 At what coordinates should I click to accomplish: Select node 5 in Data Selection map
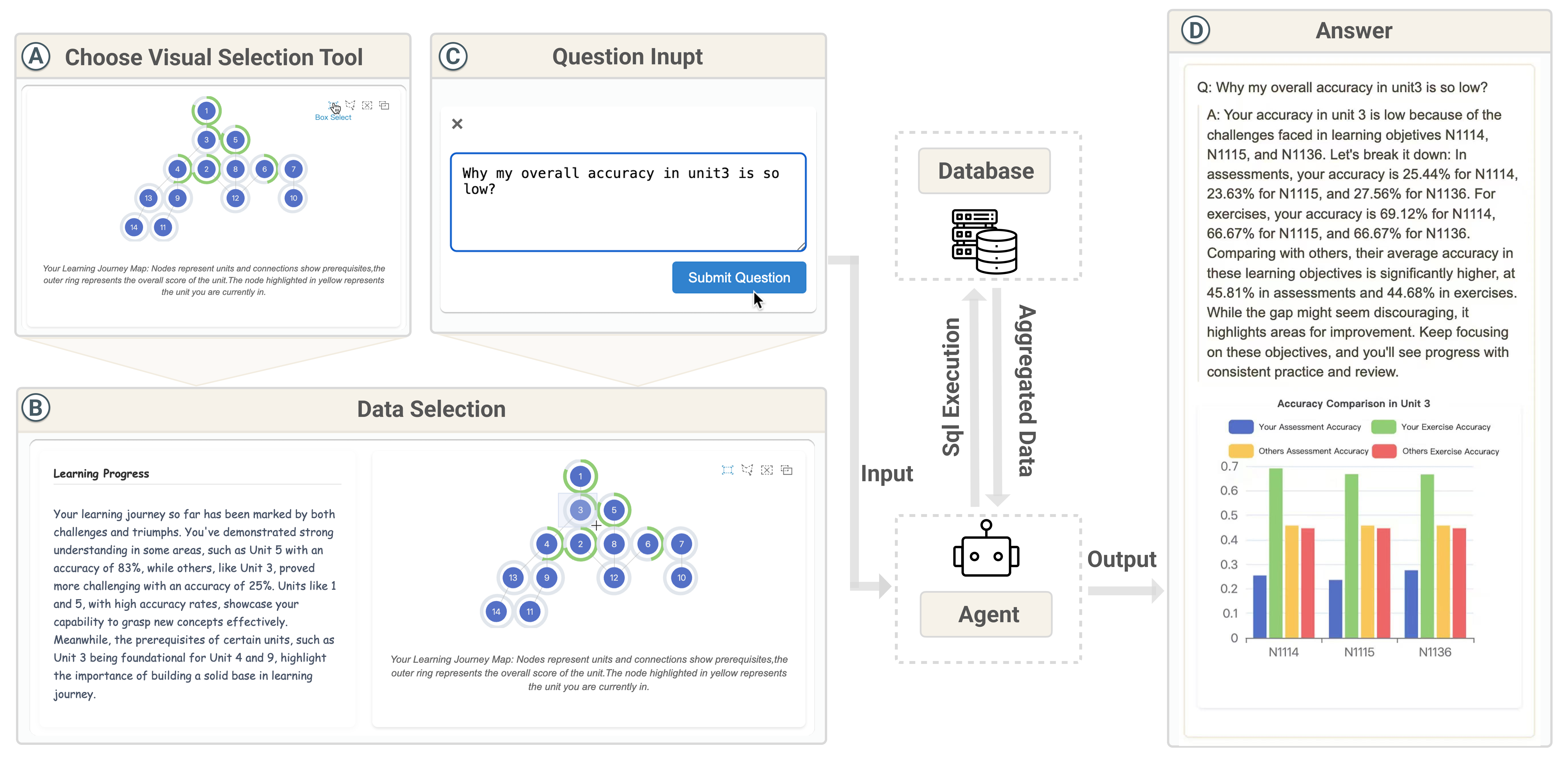coord(614,510)
